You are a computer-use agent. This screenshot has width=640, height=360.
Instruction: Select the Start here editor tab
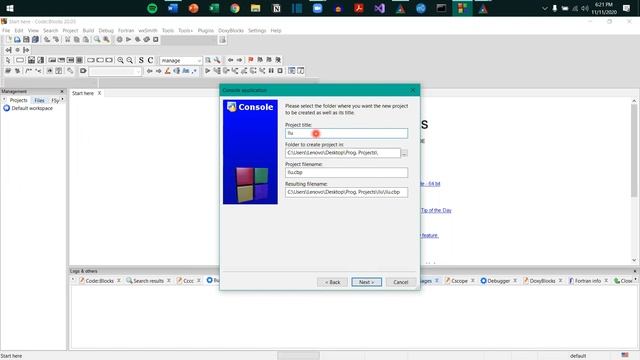pyautogui.click(x=83, y=93)
